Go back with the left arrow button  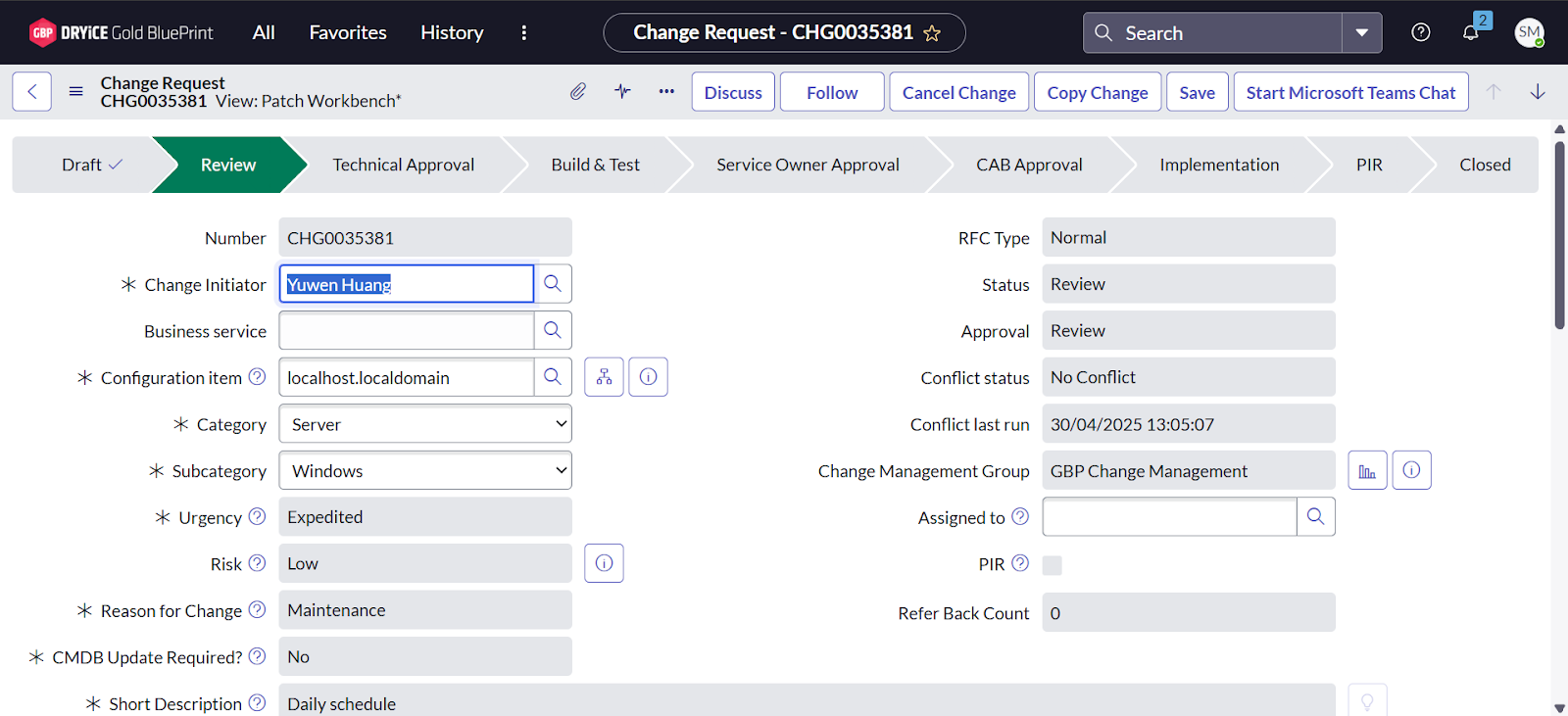(x=32, y=92)
